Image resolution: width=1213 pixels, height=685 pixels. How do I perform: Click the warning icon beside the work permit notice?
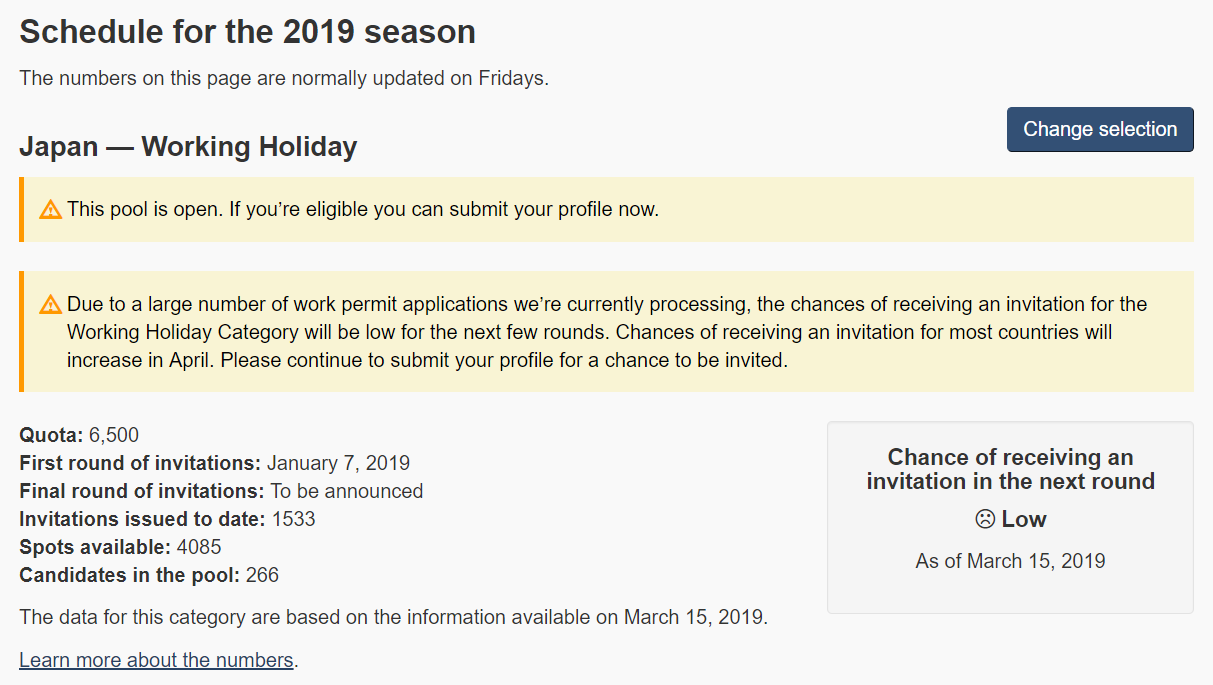tap(50, 304)
